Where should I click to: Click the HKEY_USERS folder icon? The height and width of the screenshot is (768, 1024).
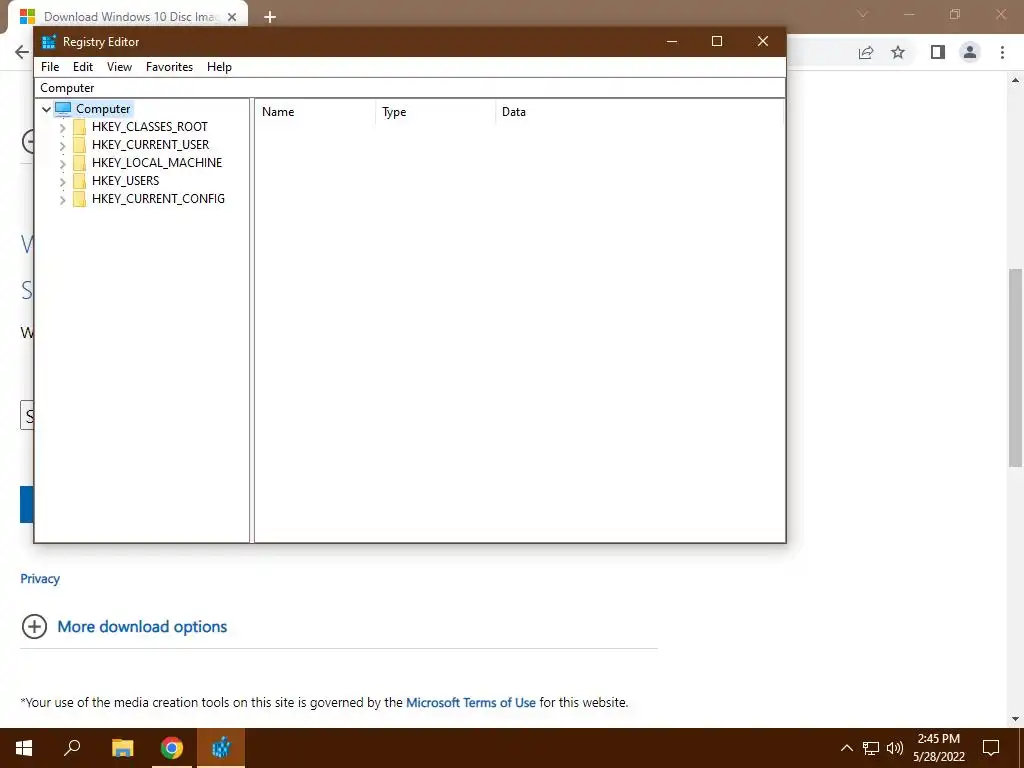pyautogui.click(x=80, y=180)
